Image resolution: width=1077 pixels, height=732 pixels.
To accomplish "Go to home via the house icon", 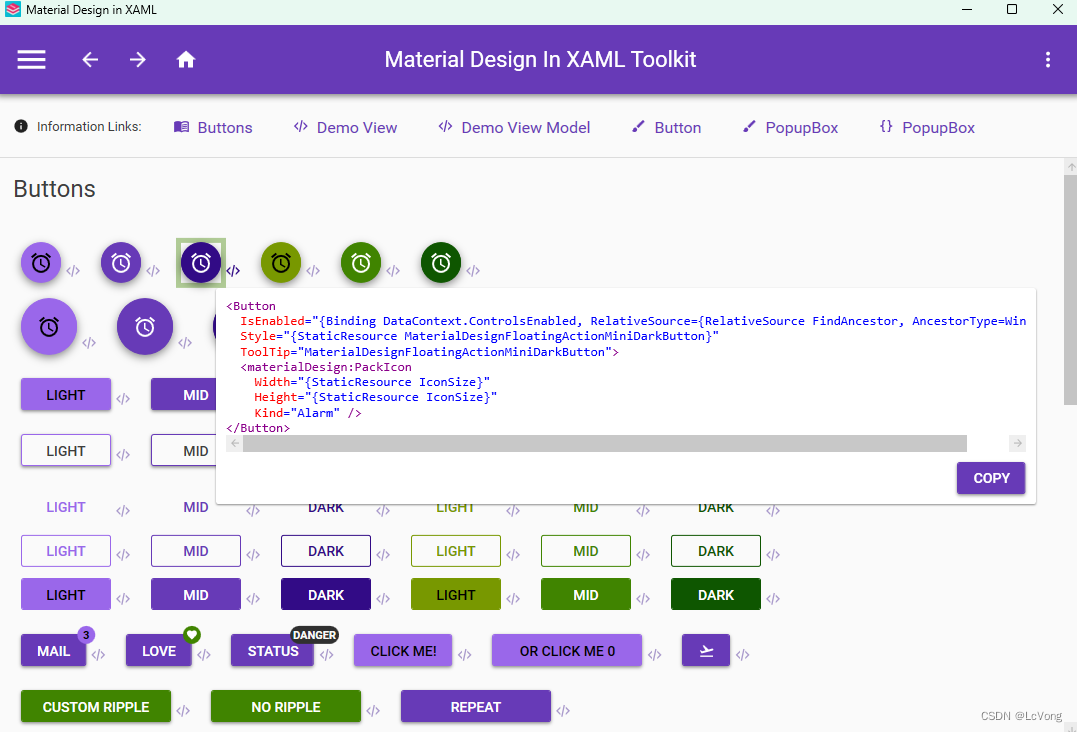I will click(186, 59).
